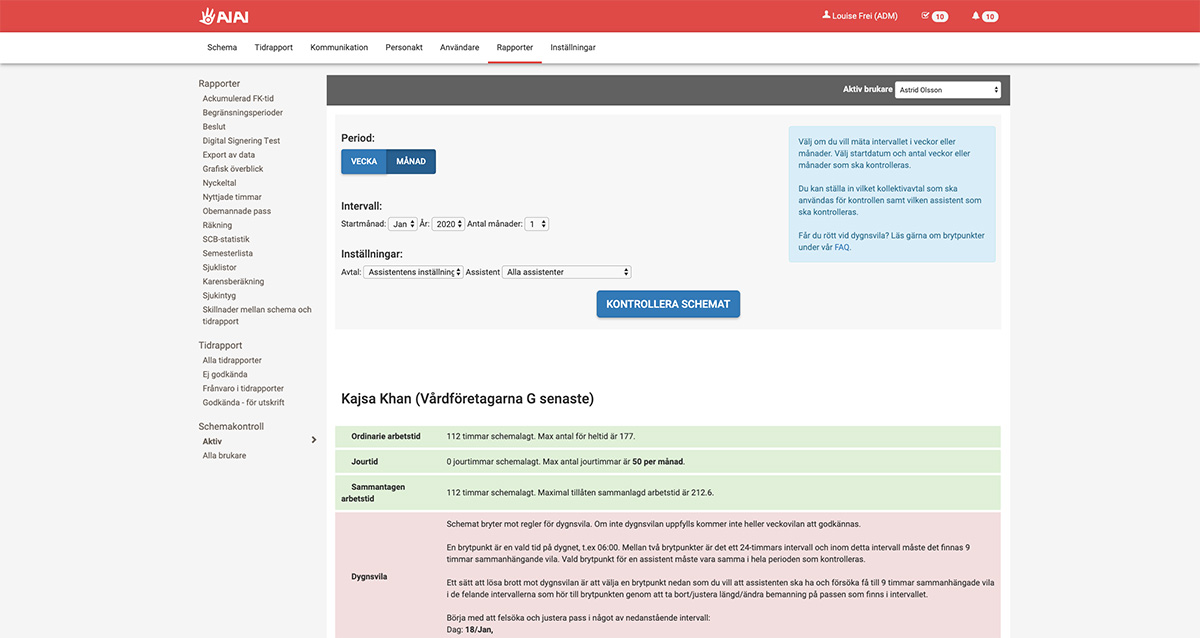Open Grafisk överblick report
Viewport: 1200px width, 638px height.
point(233,169)
